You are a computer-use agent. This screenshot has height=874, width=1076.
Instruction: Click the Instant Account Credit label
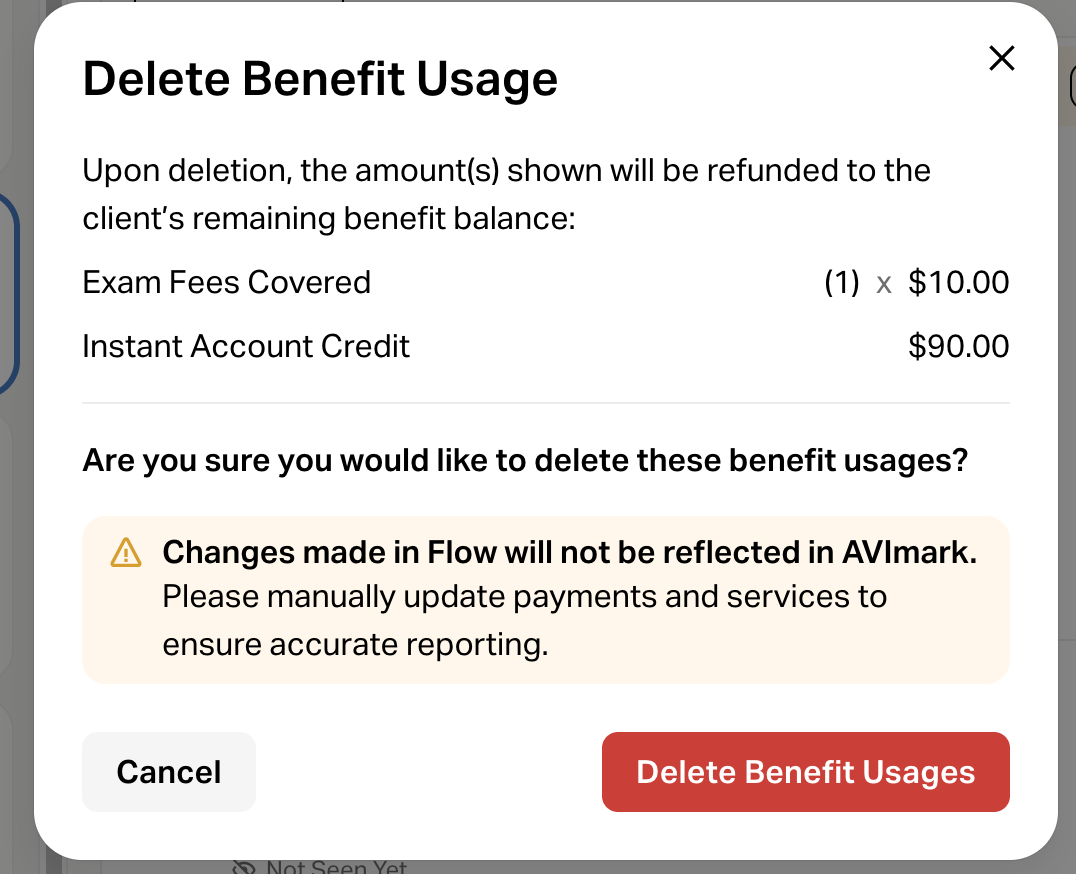(x=246, y=347)
